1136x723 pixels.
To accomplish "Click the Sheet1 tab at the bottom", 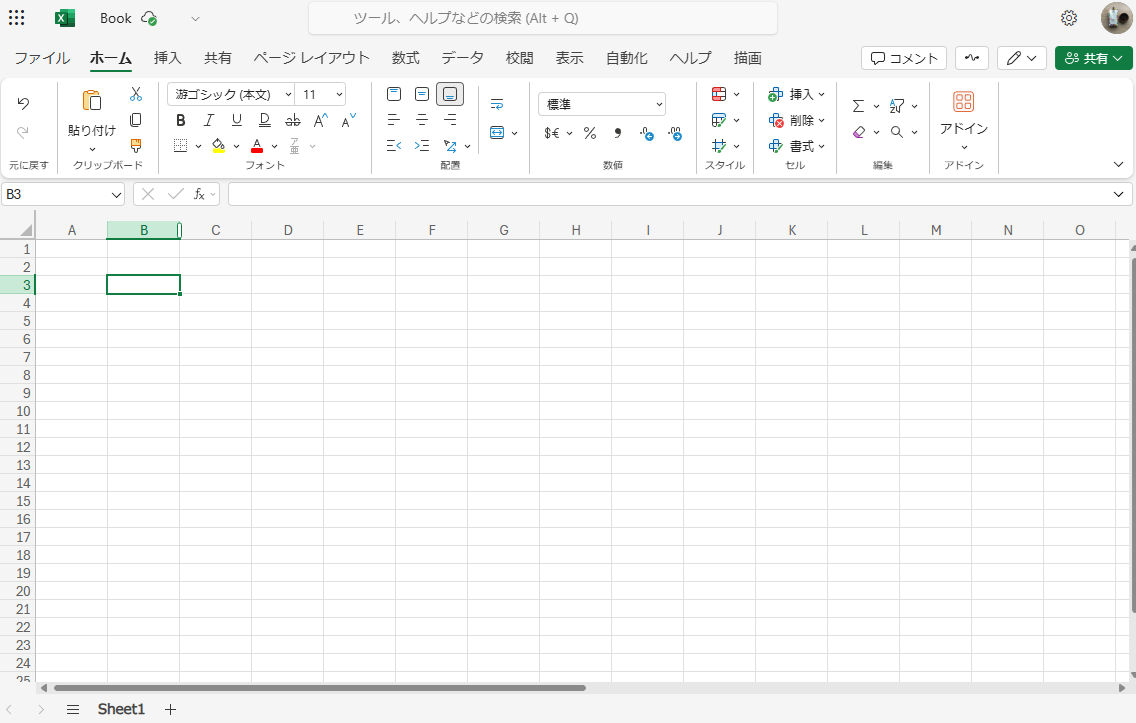I will coord(120,709).
